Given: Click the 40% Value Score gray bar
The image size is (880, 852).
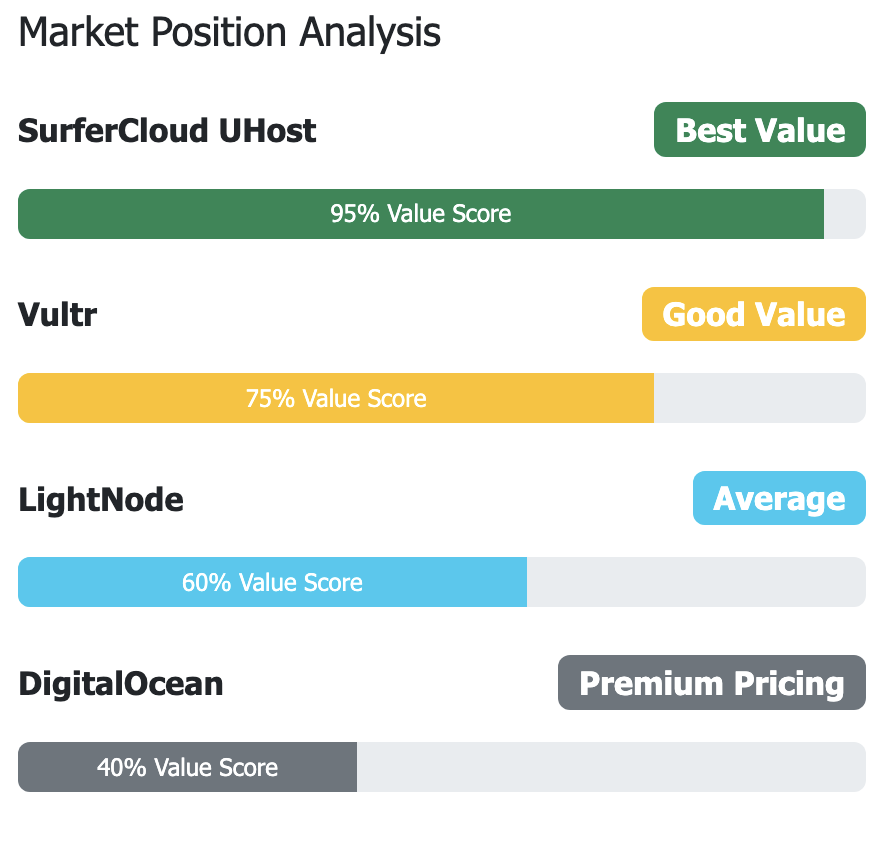Looking at the screenshot, I should pyautogui.click(x=187, y=767).
